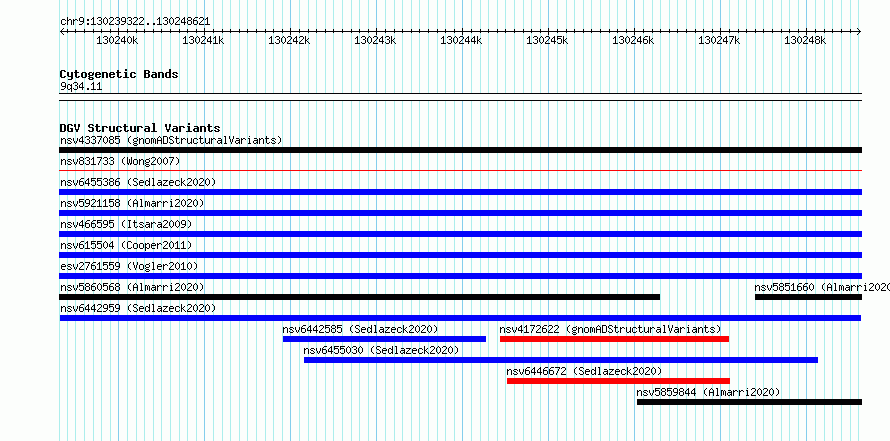
Task: Click the ruler's right arrowhead
Action: pyautogui.click(x=859, y=31)
